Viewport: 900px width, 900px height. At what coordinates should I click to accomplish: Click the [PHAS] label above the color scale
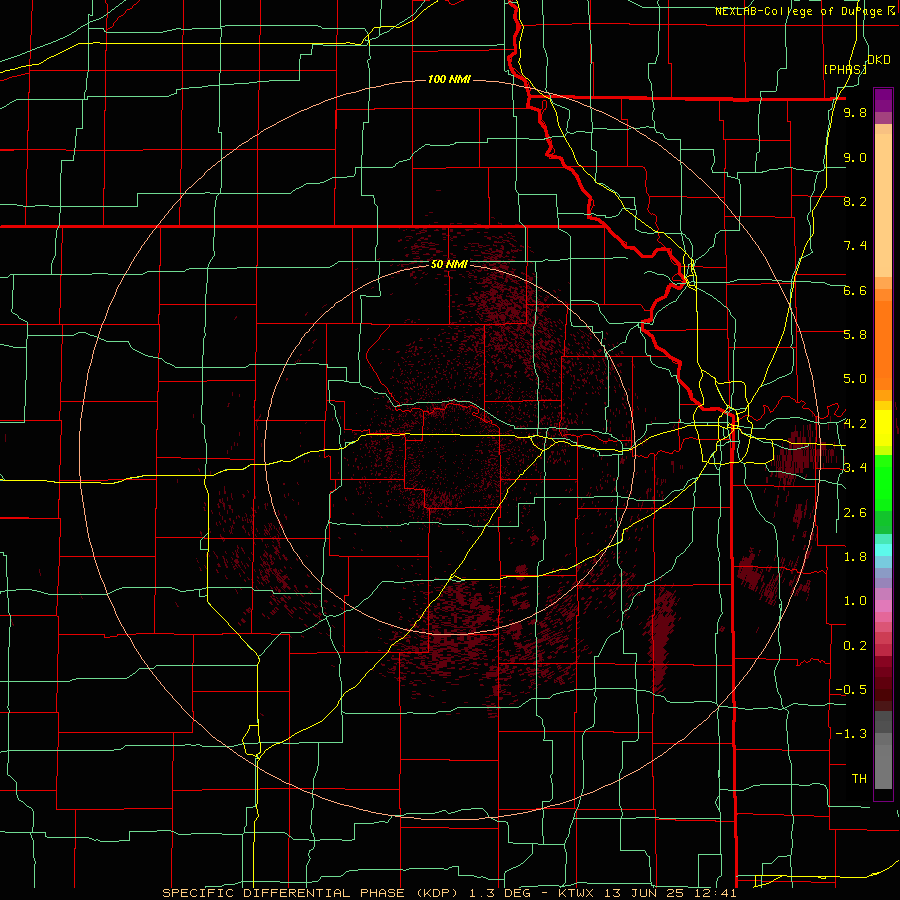845,69
